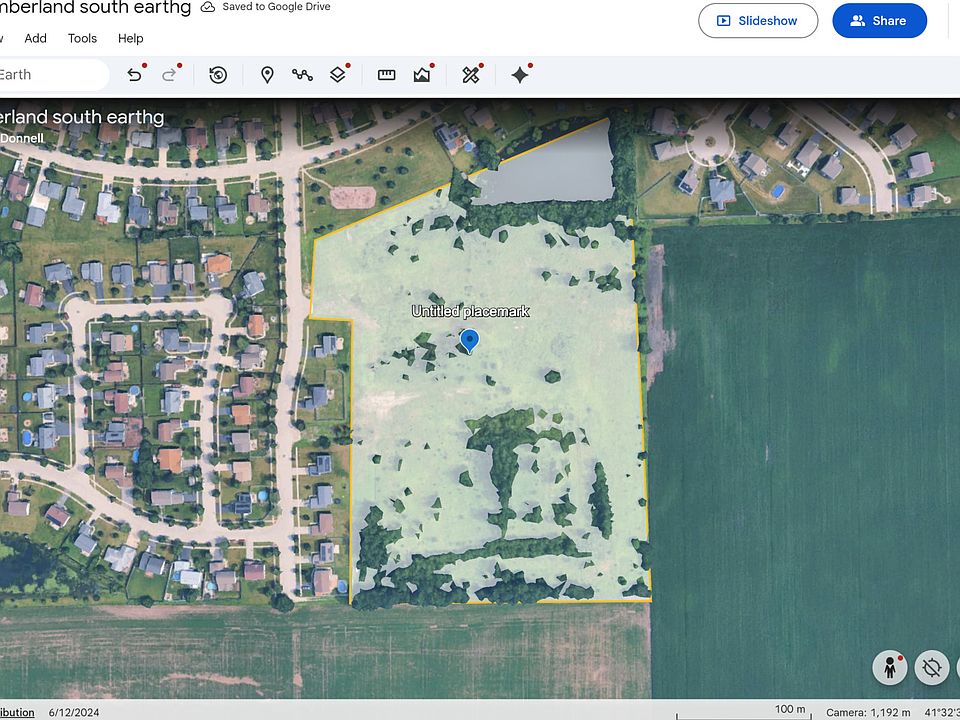
Task: Select the Measure ruler tool
Action: point(386,75)
